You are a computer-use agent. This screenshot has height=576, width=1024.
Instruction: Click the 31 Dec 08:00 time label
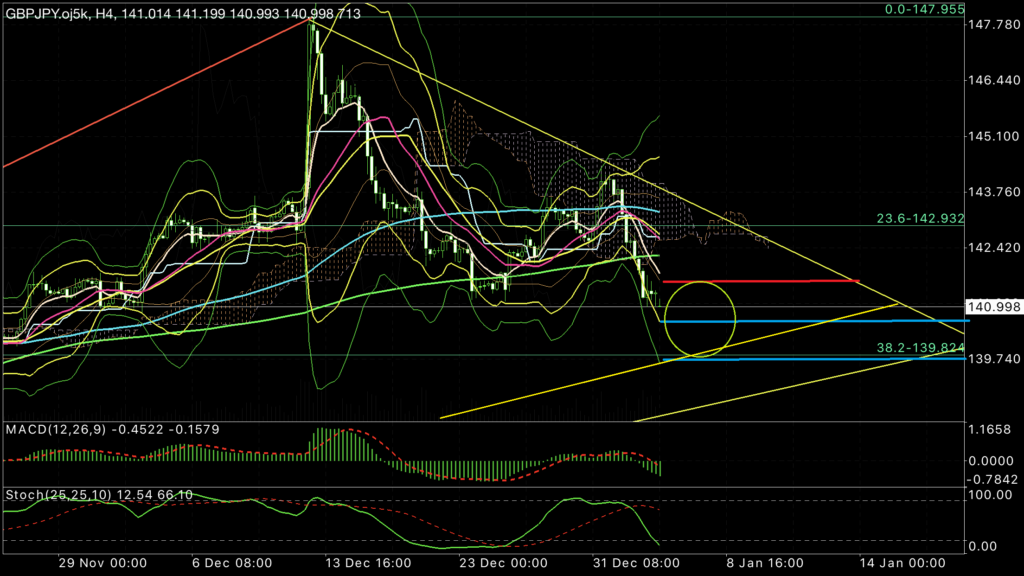(x=636, y=563)
